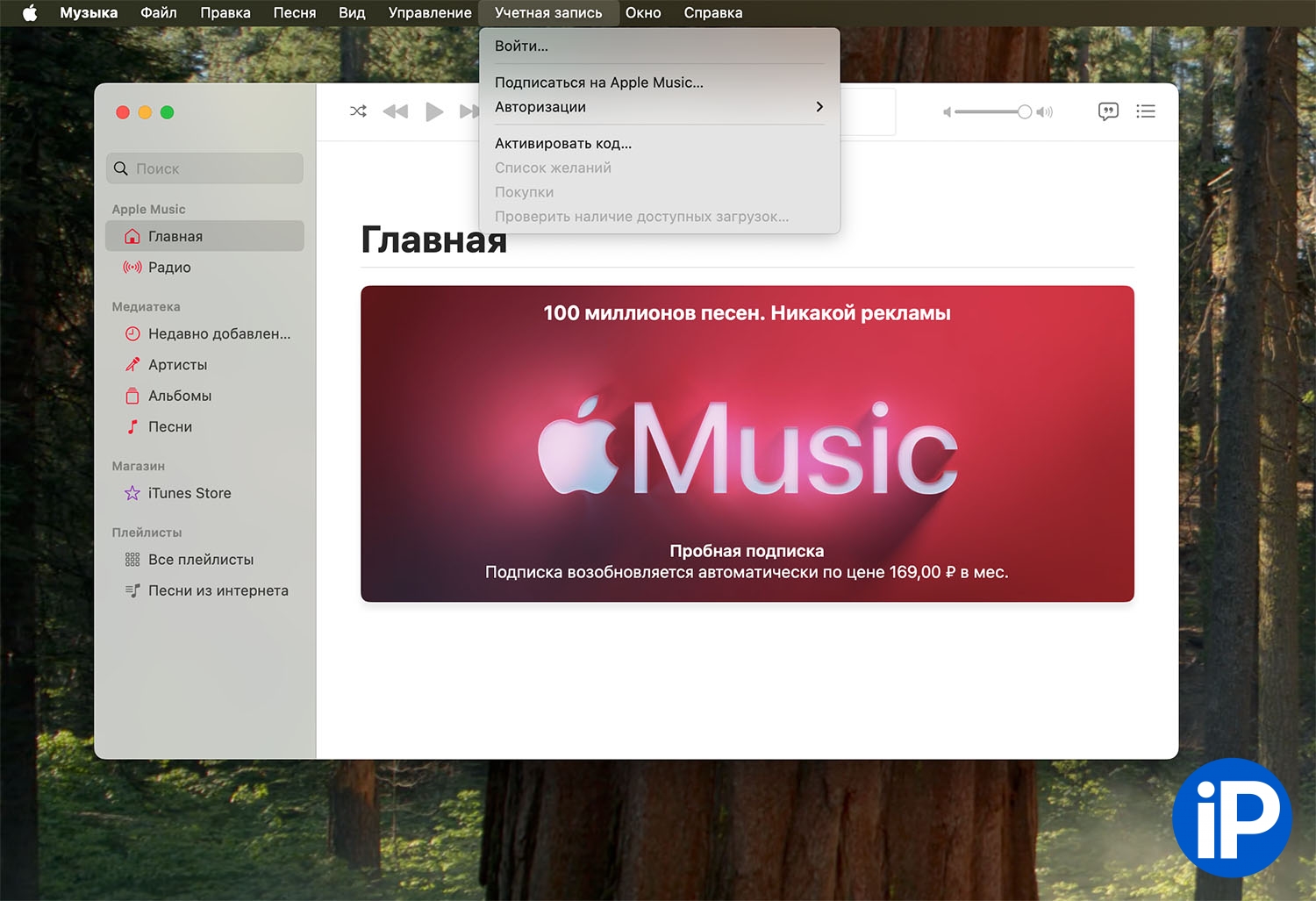
Task: Start playback with the play button
Action: pyautogui.click(x=434, y=111)
